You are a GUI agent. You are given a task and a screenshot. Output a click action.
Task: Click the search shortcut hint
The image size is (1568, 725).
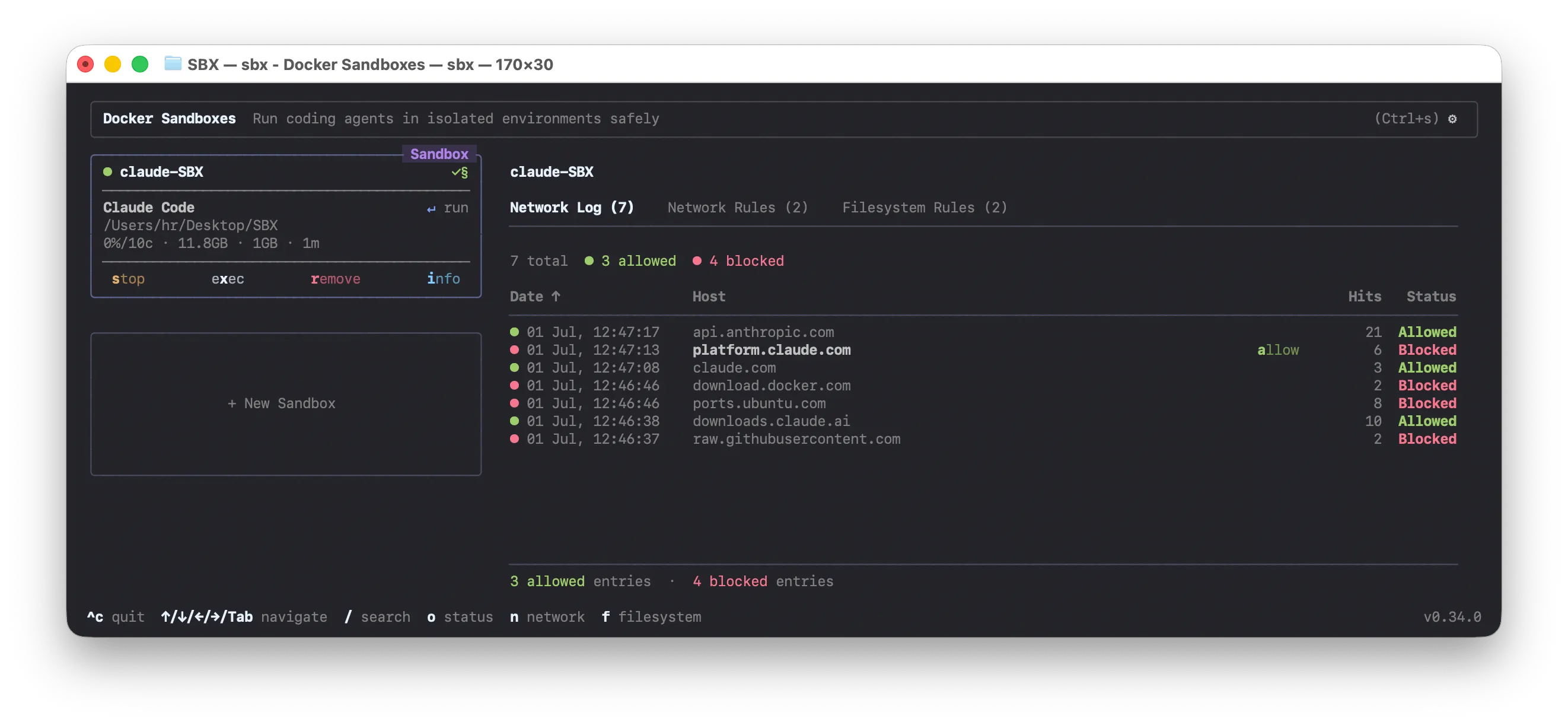point(377,617)
